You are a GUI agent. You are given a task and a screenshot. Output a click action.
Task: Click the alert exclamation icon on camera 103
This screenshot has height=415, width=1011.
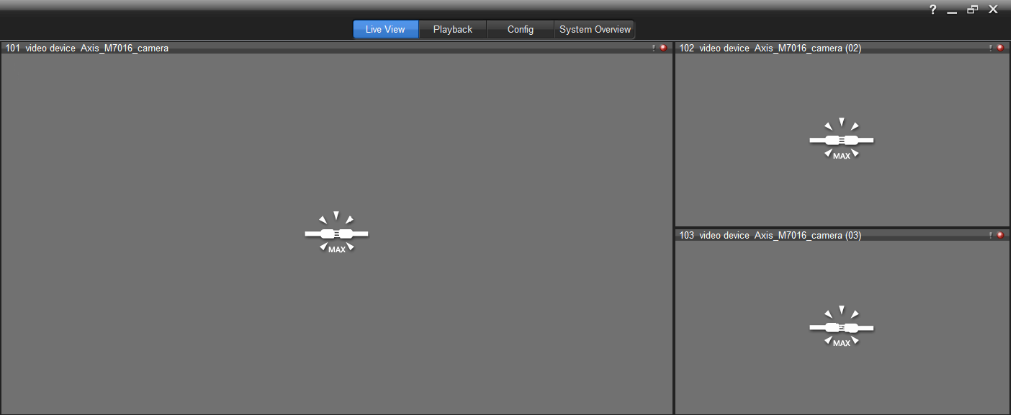pos(990,235)
